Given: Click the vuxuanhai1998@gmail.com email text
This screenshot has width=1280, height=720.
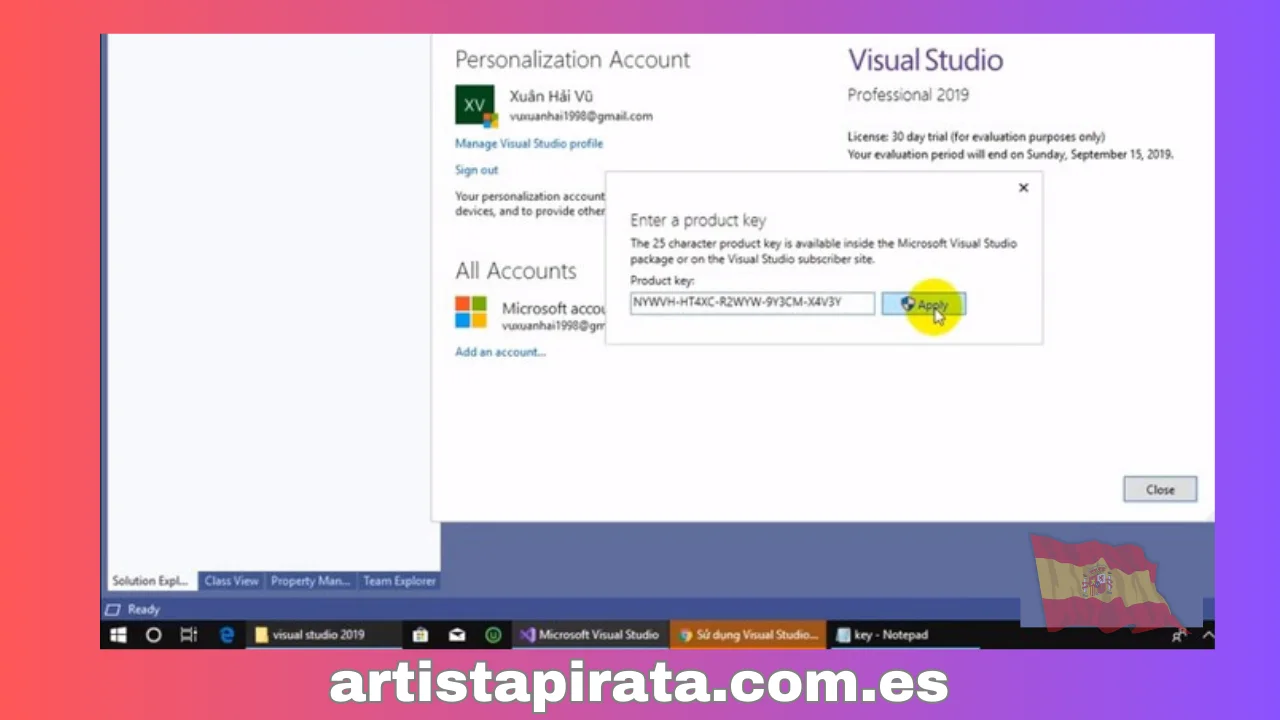Looking at the screenshot, I should coord(581,116).
